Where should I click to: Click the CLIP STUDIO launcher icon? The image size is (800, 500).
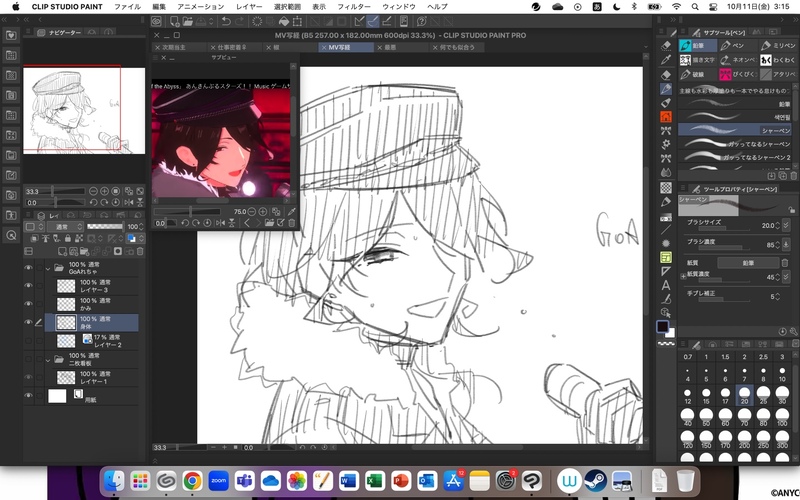coord(157,21)
